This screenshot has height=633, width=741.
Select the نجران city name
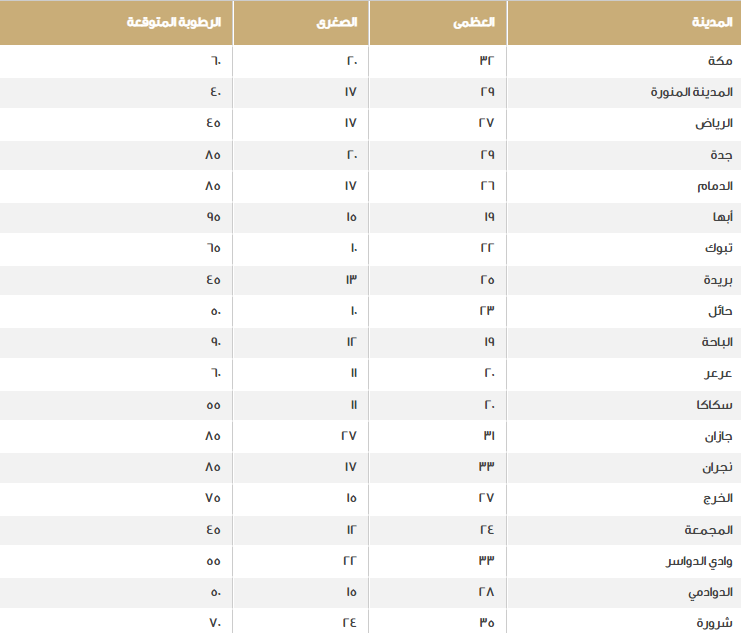coord(717,468)
